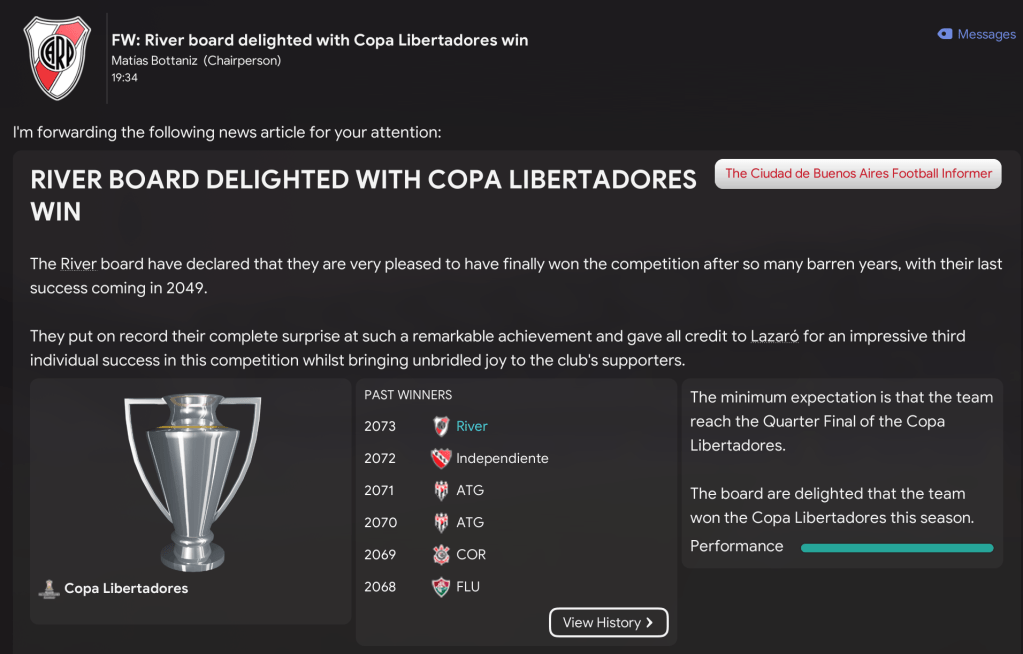
Task: Click the River link in the article text
Action: pyautogui.click(x=78, y=264)
